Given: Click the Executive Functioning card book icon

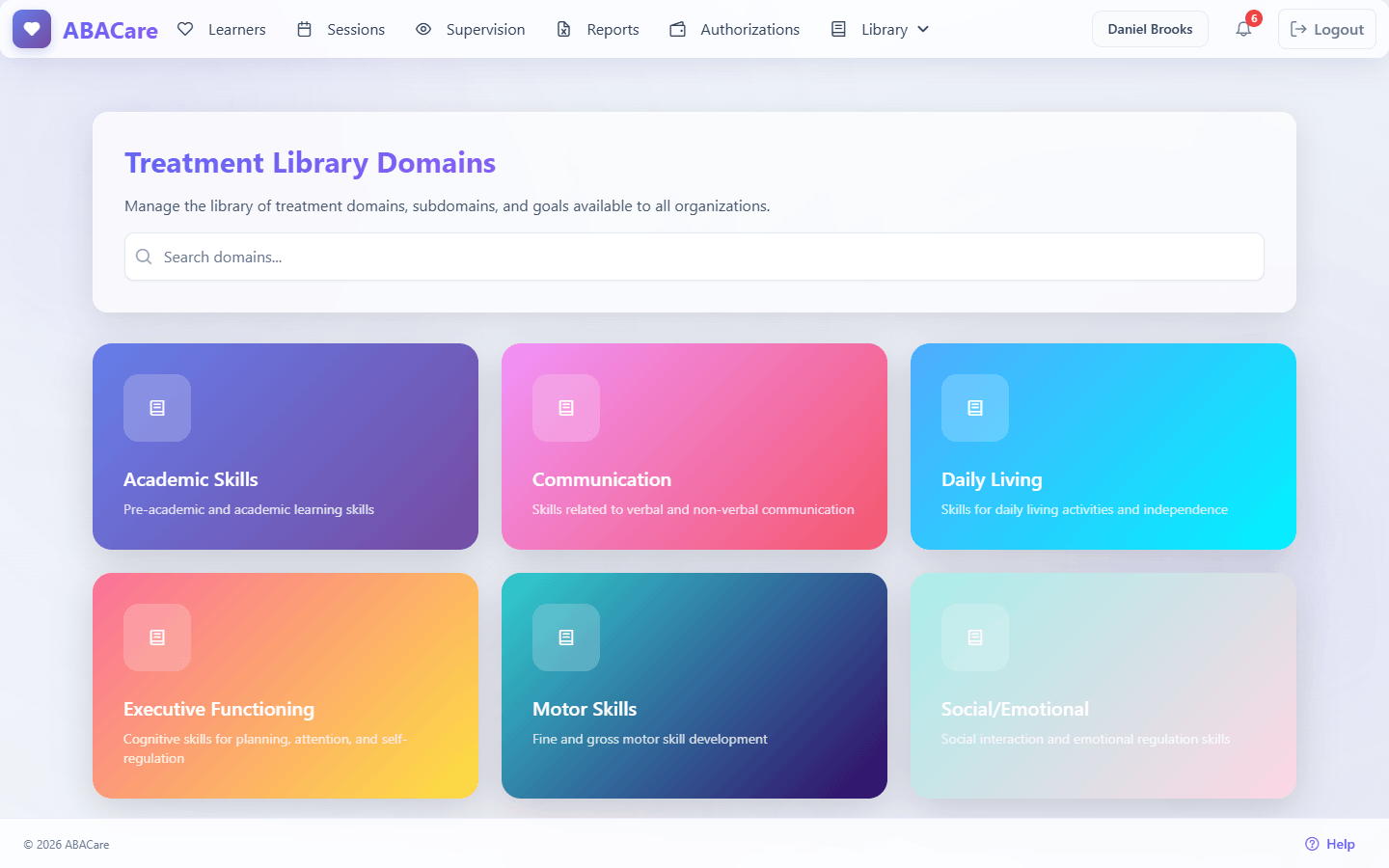Looking at the screenshot, I should click(x=157, y=637).
